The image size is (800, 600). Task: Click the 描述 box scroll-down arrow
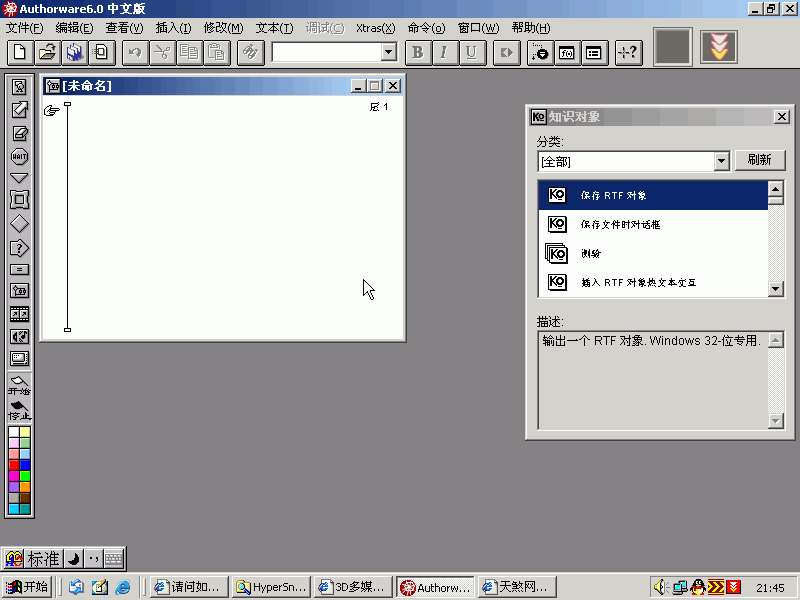(x=776, y=421)
